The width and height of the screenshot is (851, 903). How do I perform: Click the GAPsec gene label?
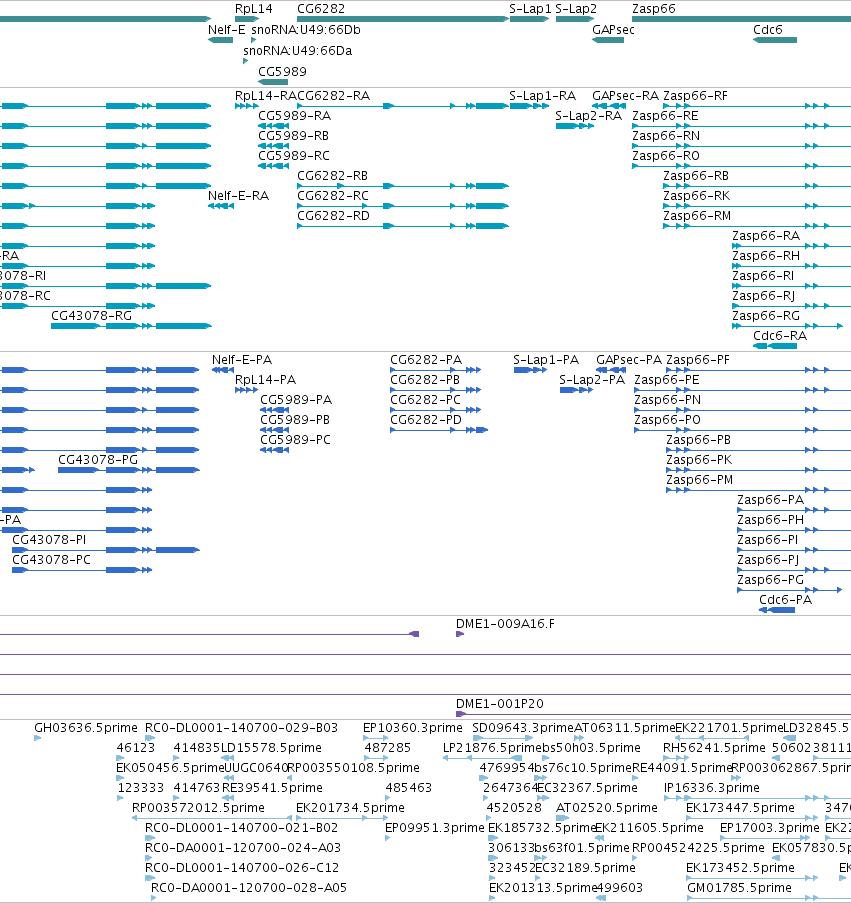[x=613, y=30]
